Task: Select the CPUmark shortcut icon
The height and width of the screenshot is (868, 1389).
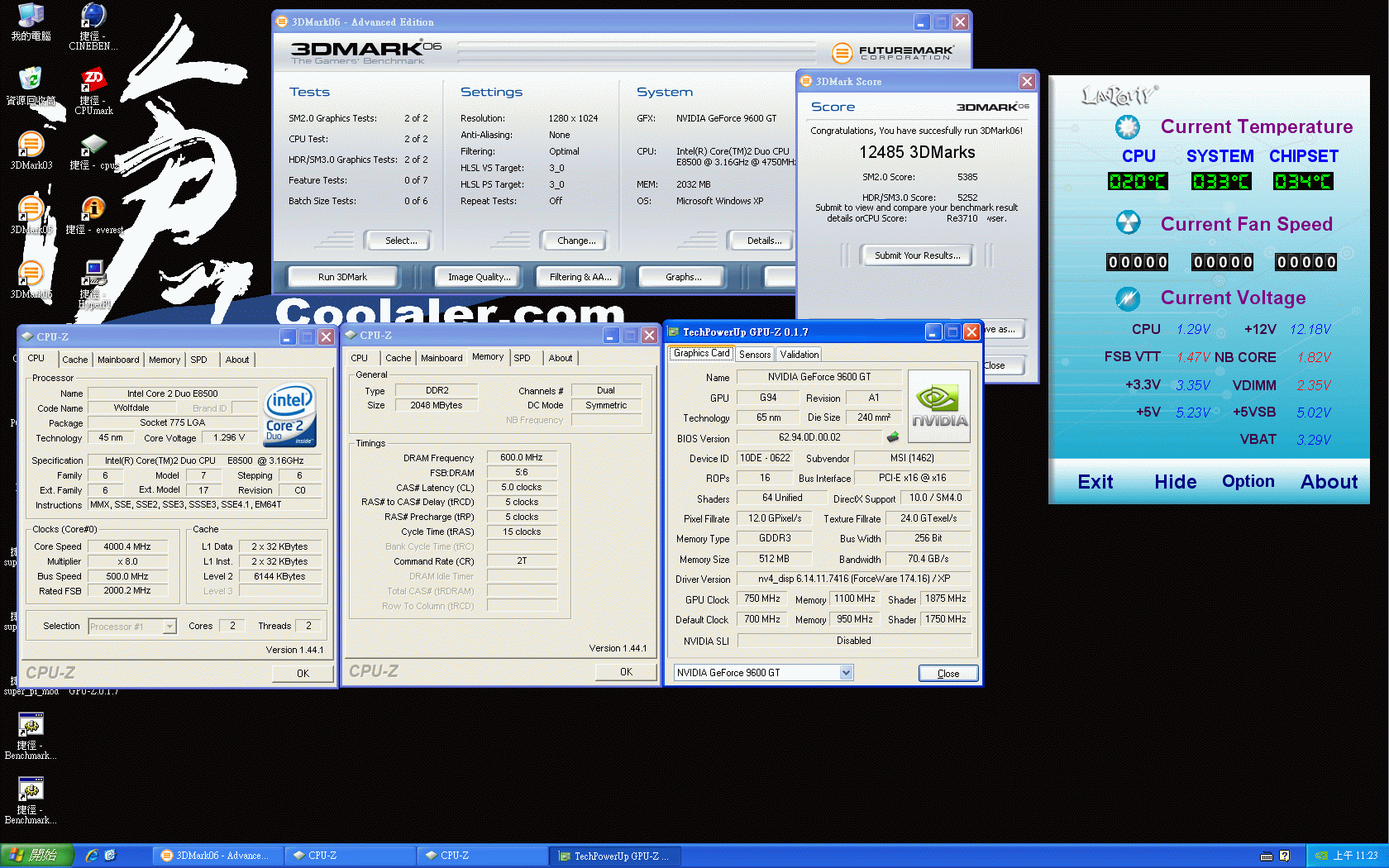Action: (93, 91)
